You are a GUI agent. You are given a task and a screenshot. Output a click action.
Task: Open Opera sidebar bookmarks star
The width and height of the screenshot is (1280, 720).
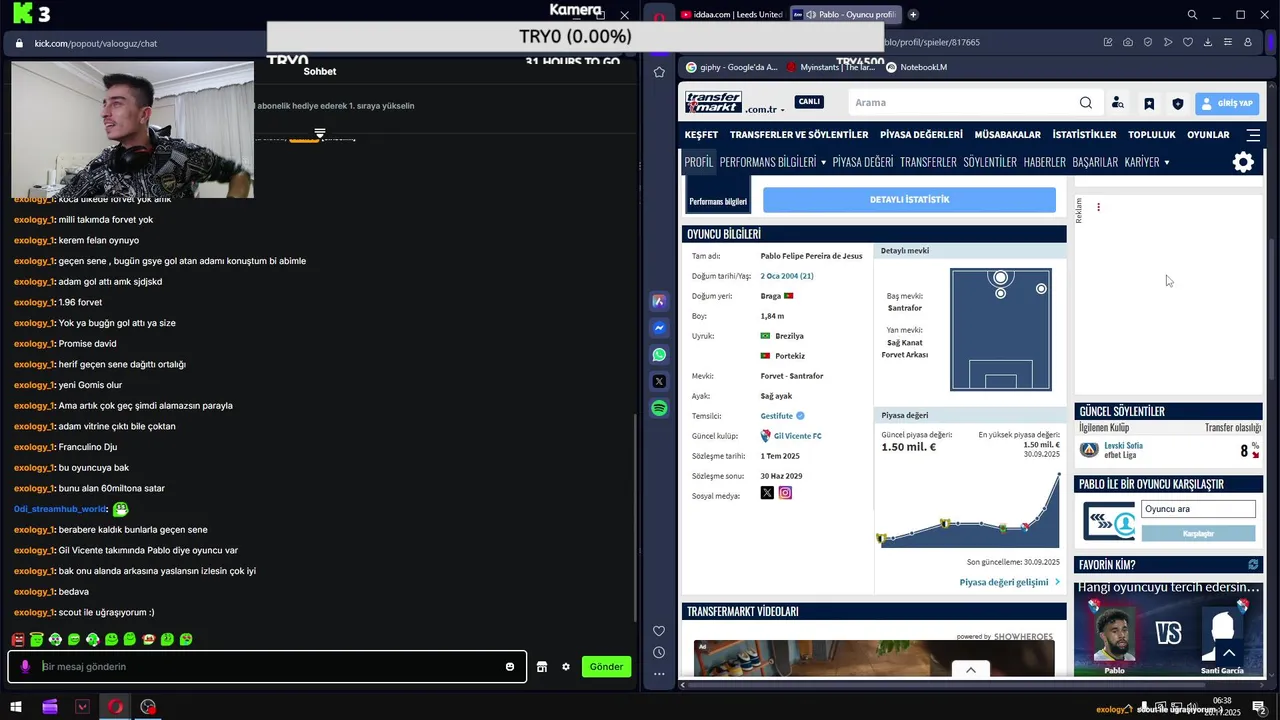coord(659,72)
